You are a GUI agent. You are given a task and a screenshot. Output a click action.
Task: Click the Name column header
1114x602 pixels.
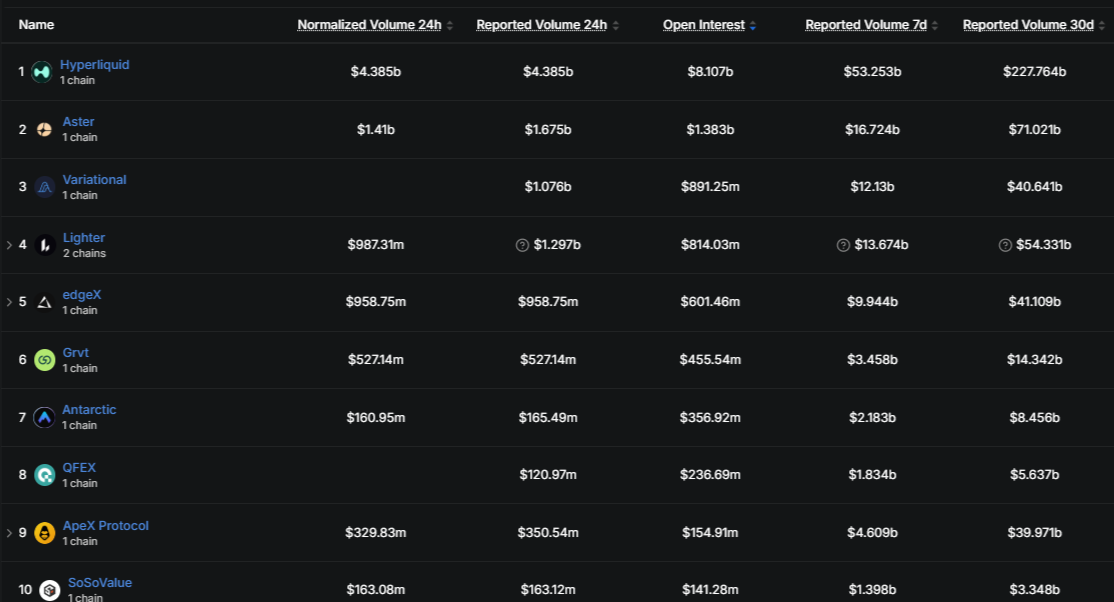click(x=36, y=25)
